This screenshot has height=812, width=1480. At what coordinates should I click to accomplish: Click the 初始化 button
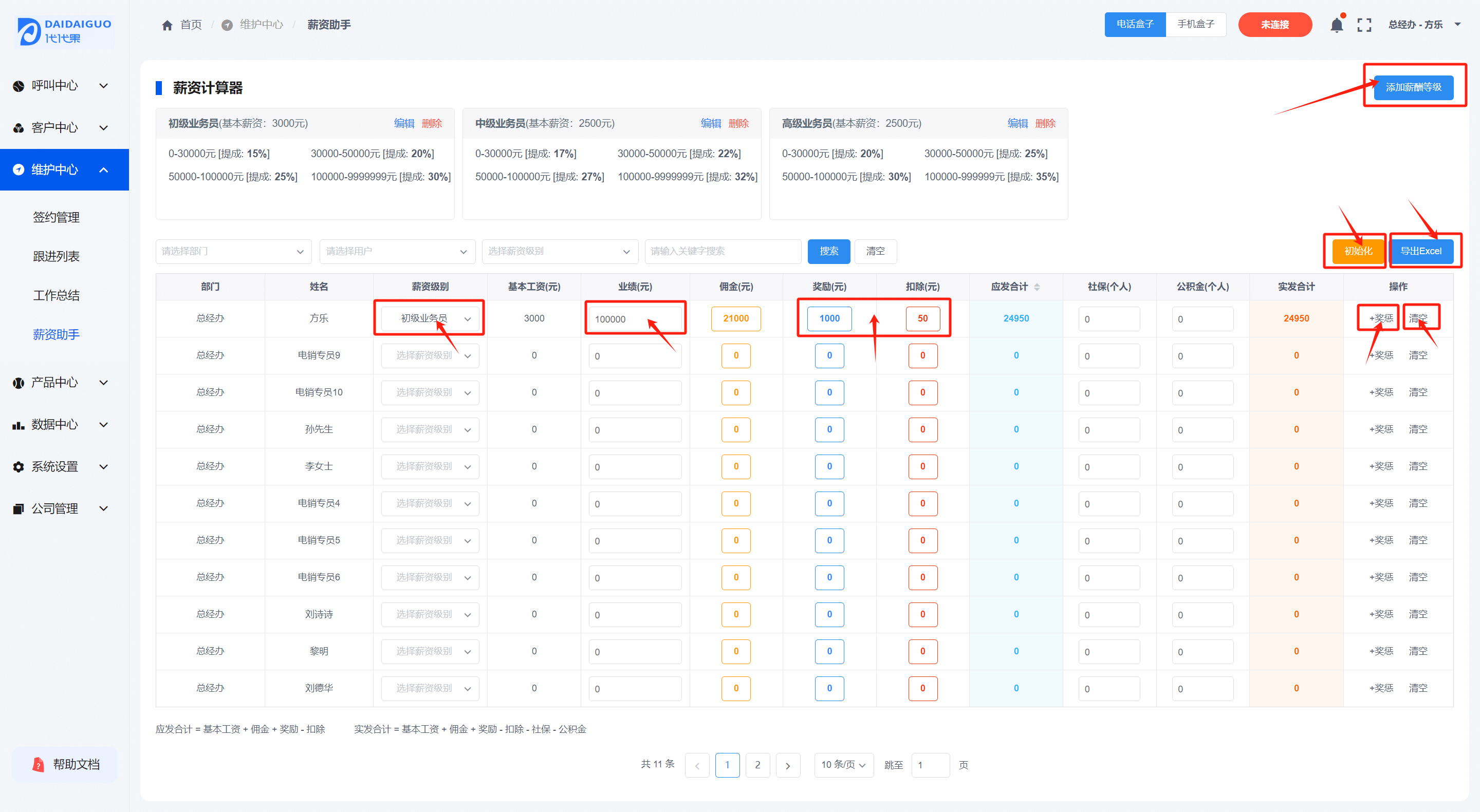tap(1358, 252)
